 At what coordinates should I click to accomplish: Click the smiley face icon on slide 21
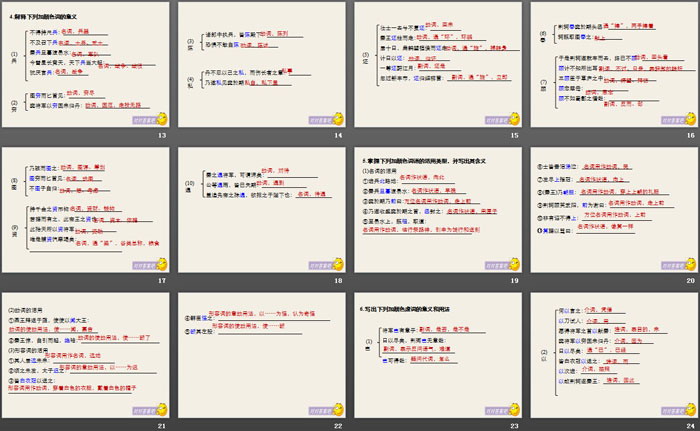(x=162, y=410)
